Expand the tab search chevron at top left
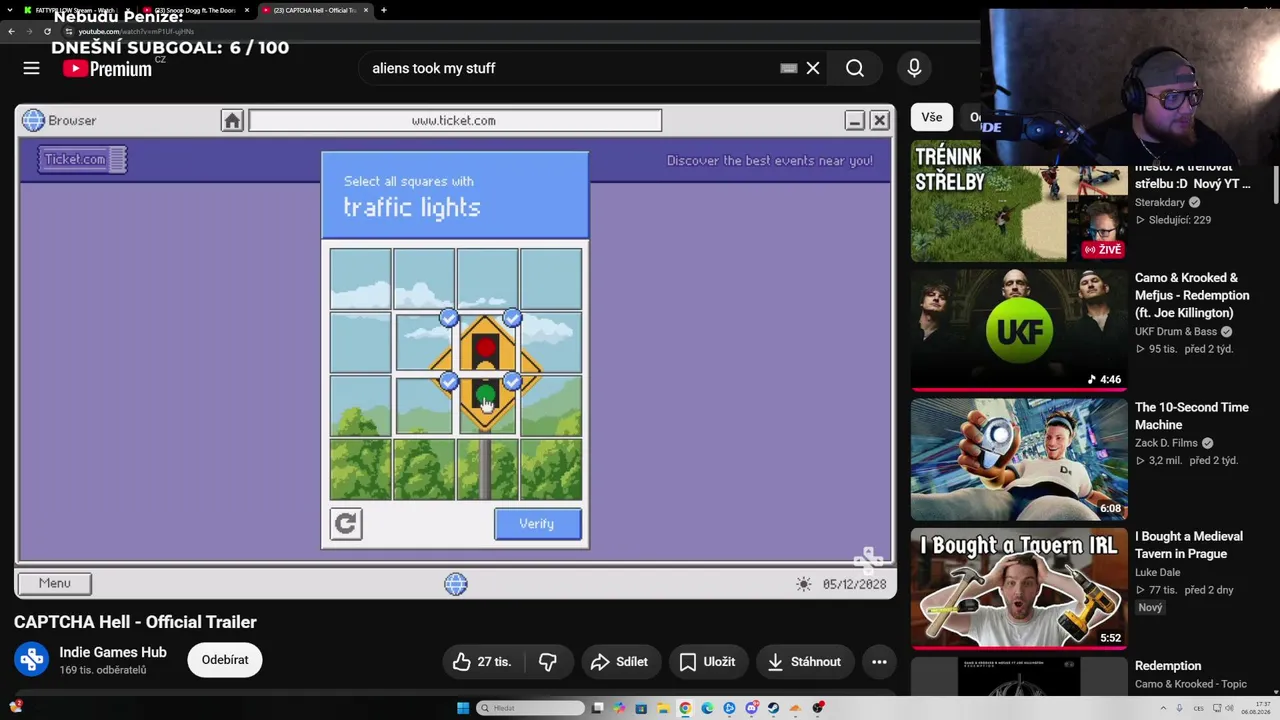The height and width of the screenshot is (720, 1280). (x=10, y=10)
